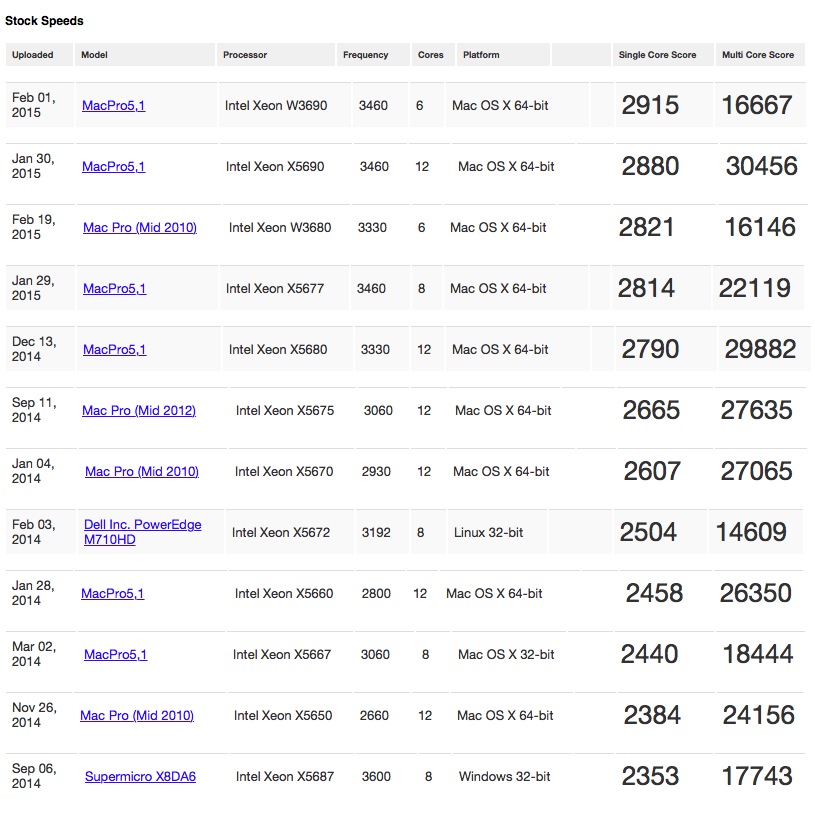Open Mac Pro (Mid 2010) link for X5670
Viewport: 815px width, 827px height.
(142, 472)
